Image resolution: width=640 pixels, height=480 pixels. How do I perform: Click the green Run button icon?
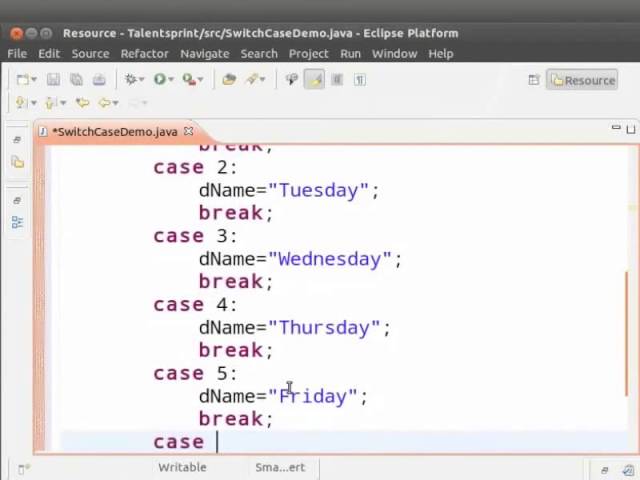click(159, 79)
